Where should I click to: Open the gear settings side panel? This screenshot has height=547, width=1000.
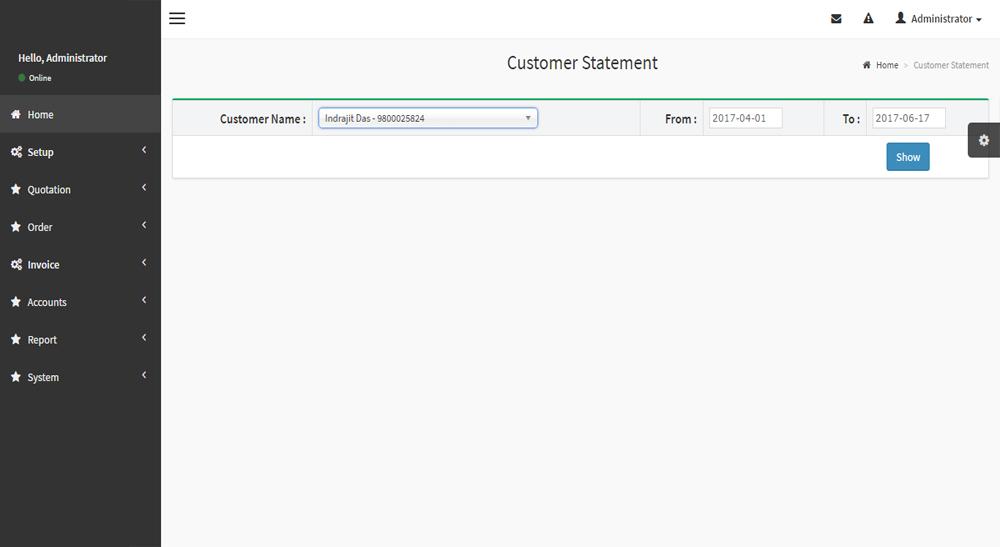(x=983, y=140)
